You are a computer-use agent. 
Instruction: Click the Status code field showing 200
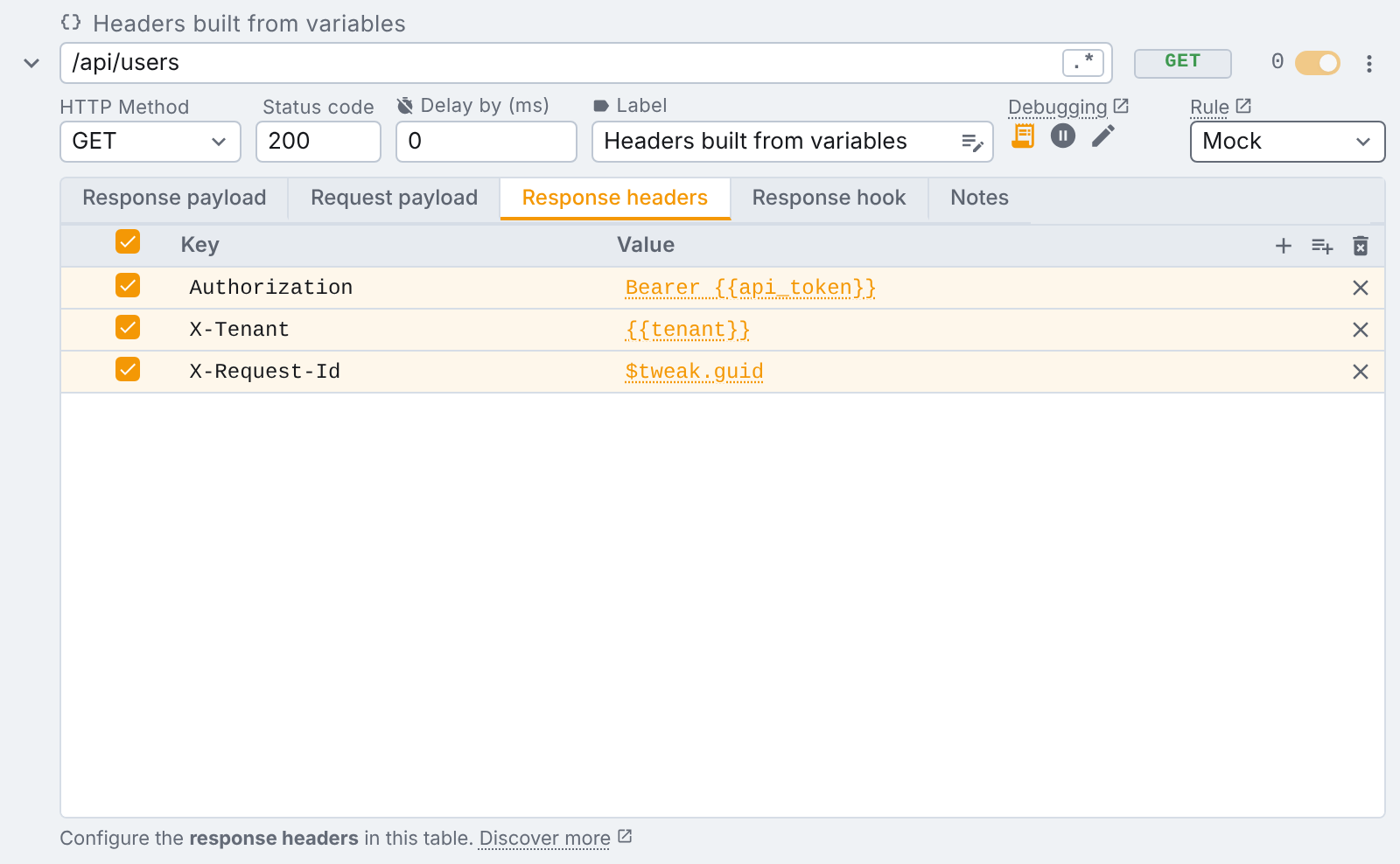tap(318, 142)
